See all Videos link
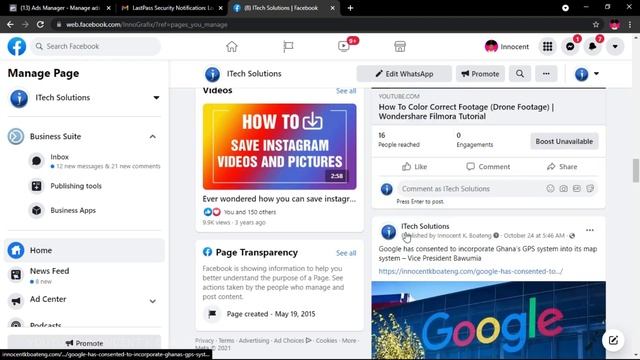Viewport: 640px width, 360px height. click(346, 91)
